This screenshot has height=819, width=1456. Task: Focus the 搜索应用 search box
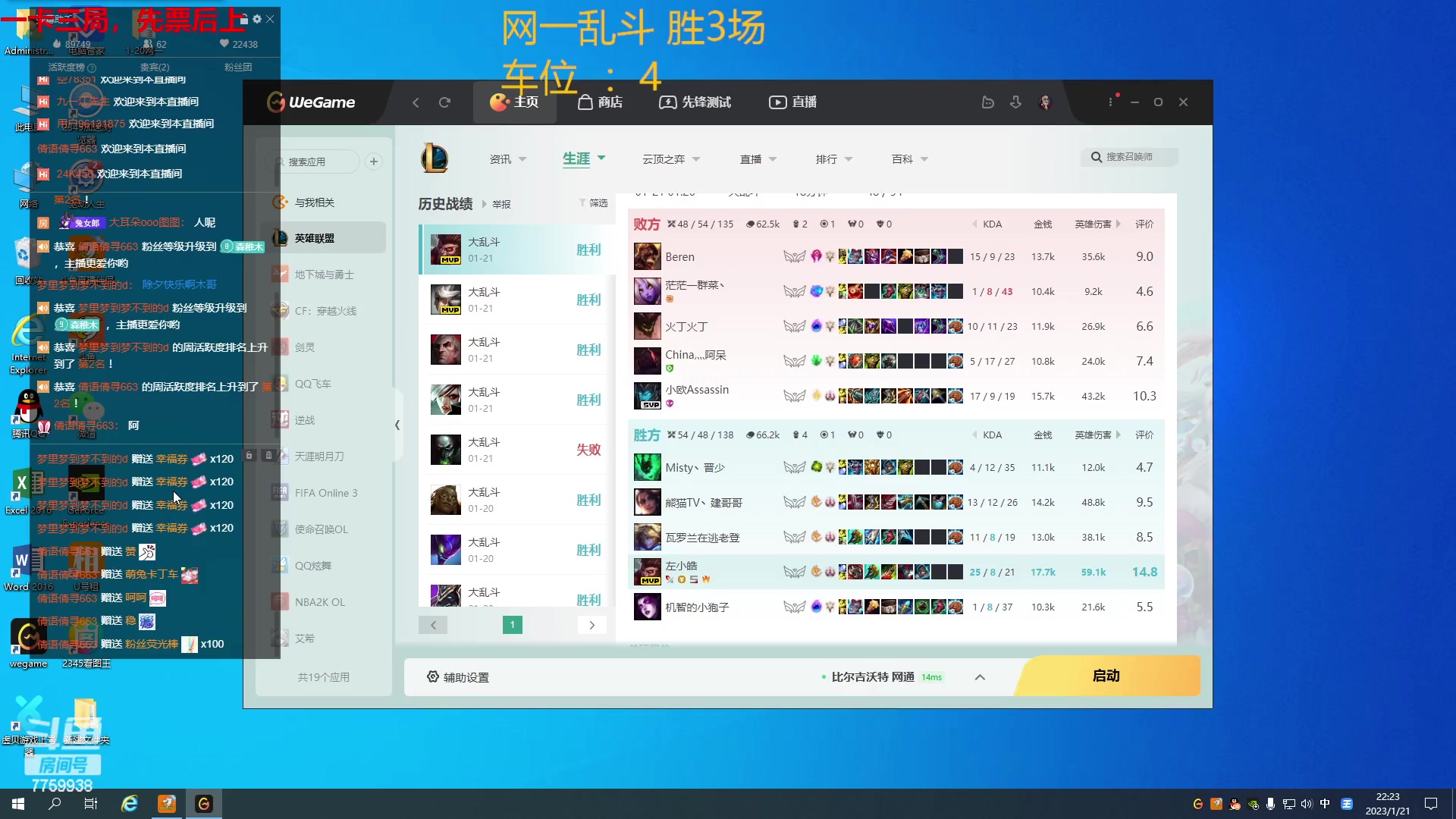click(315, 162)
